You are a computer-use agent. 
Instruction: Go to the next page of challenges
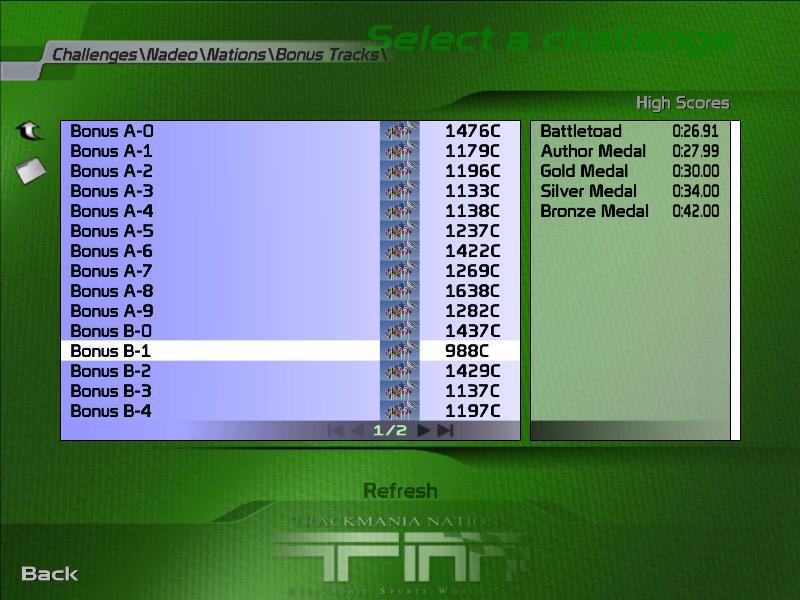click(x=424, y=430)
